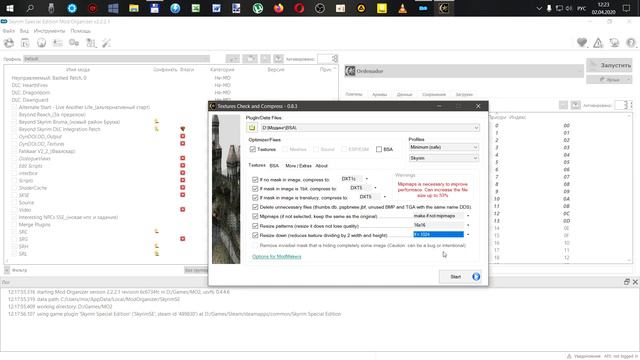640x360 pixels.
Task: Toggle the Textures optimizer checkbox
Action: point(253,149)
